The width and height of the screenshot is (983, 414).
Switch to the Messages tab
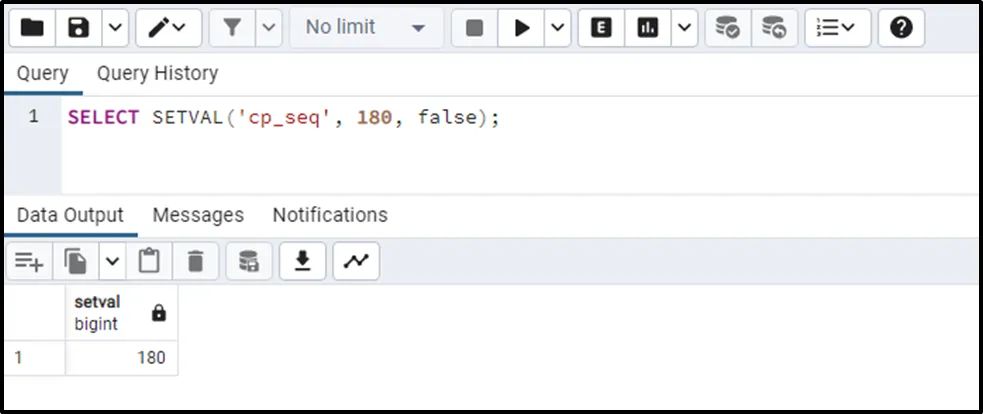(198, 215)
